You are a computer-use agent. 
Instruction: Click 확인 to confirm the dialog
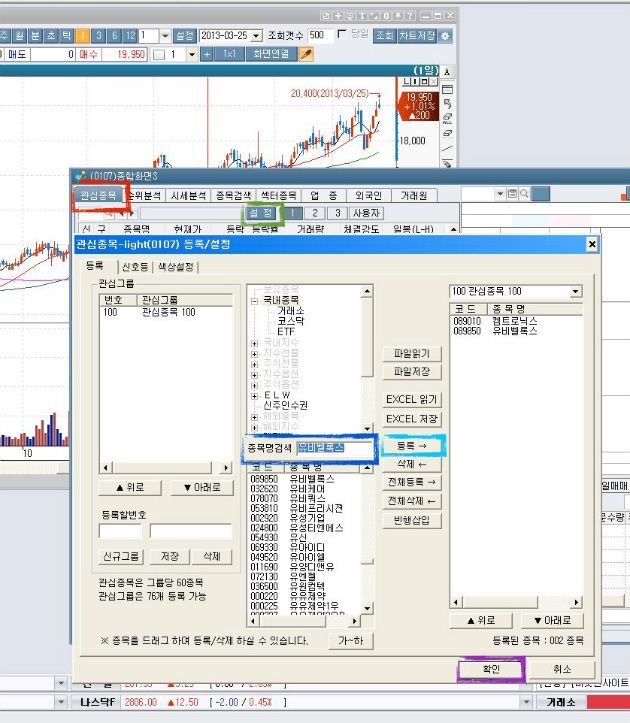(x=491, y=669)
